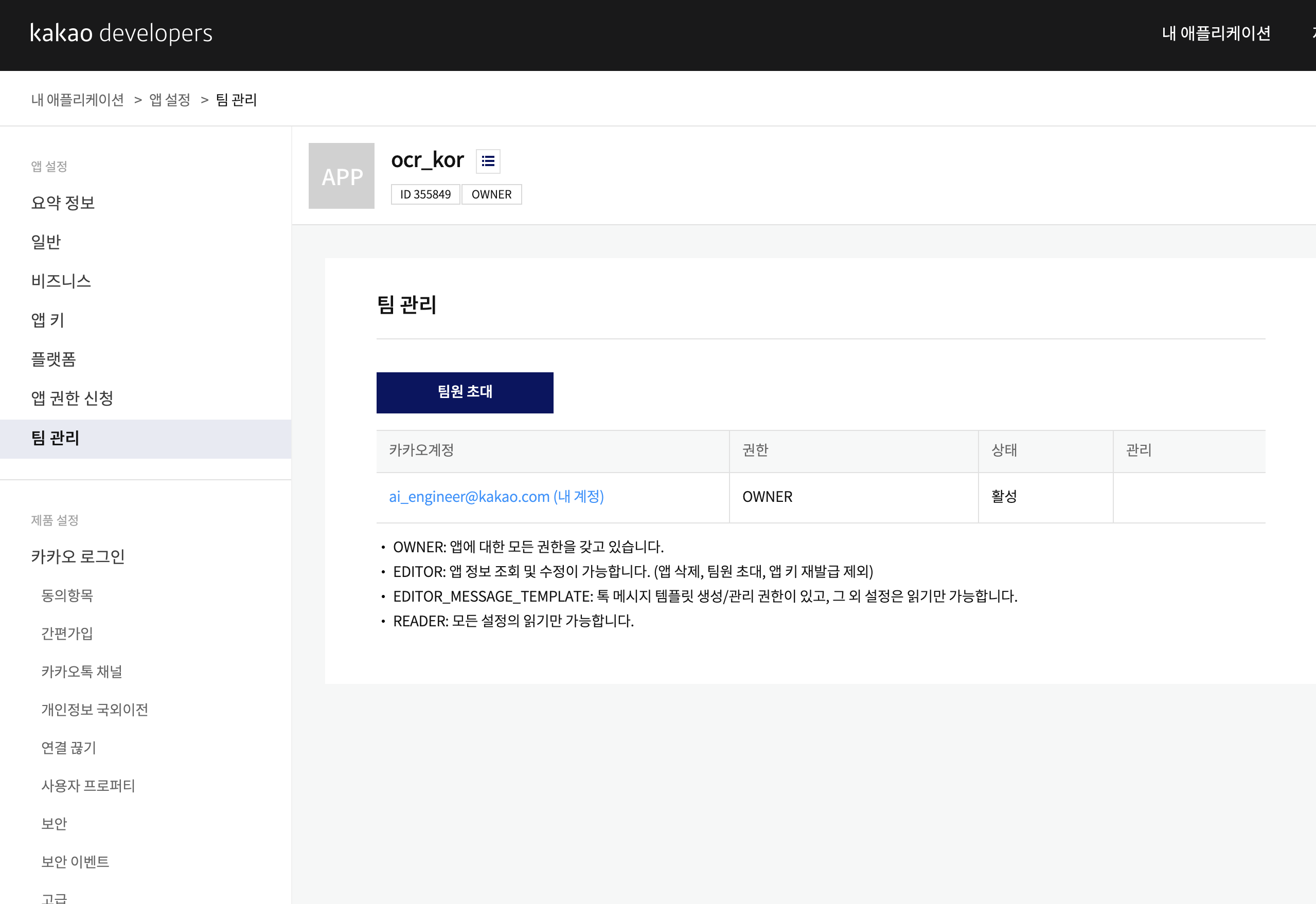Click the 팀 관리 breadcrumb item
This screenshot has height=904, width=1316.
tap(237, 100)
